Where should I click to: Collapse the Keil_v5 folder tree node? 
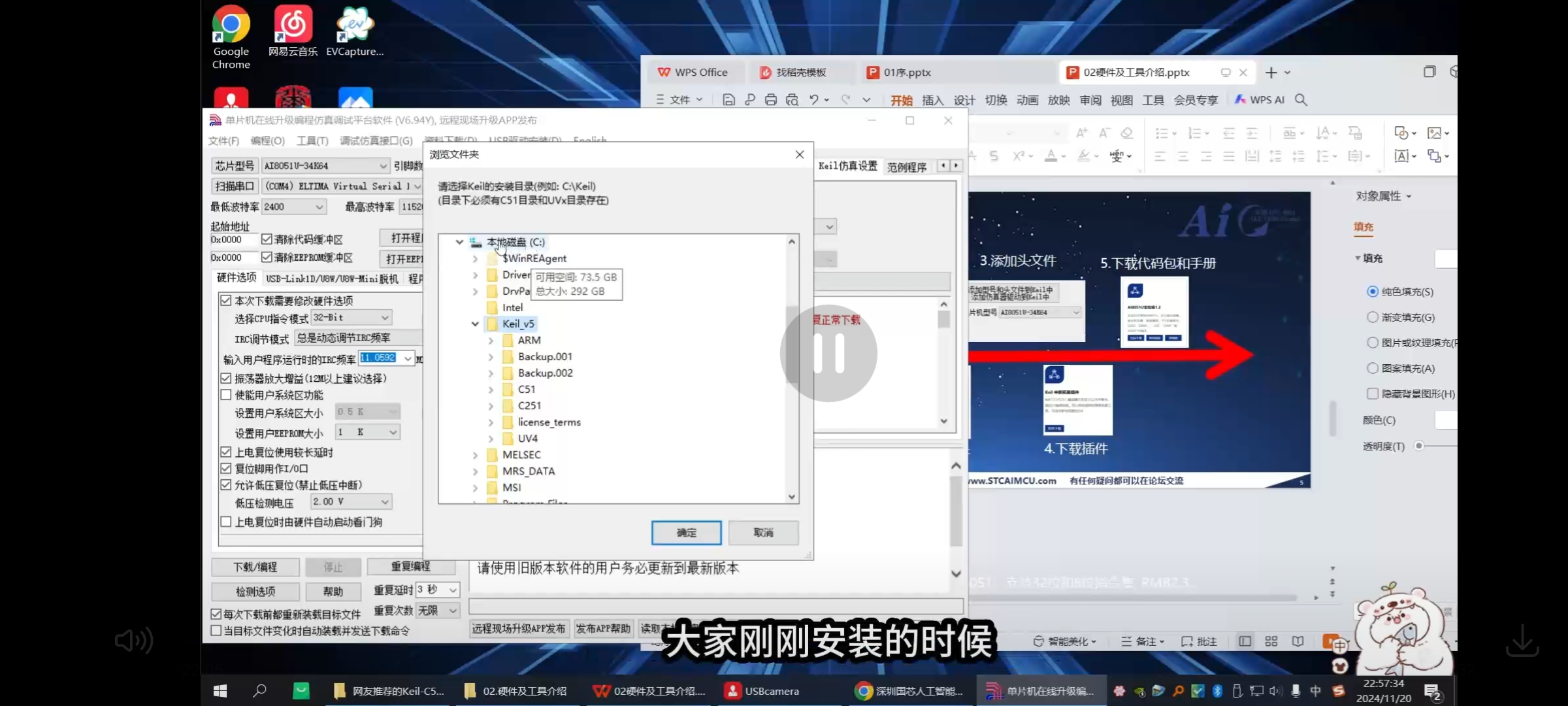[x=475, y=324]
